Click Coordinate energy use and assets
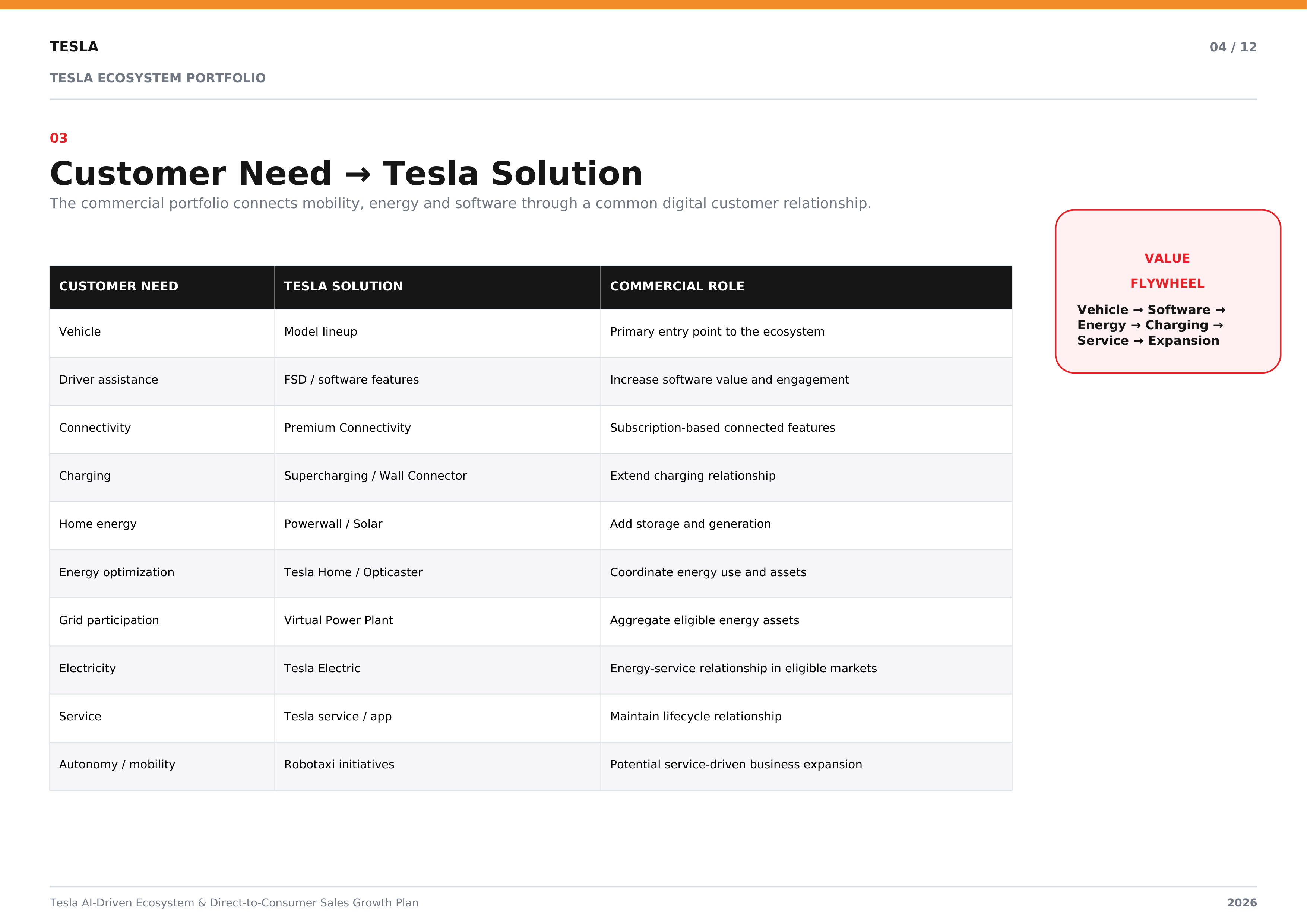The image size is (1307, 924). point(806,574)
